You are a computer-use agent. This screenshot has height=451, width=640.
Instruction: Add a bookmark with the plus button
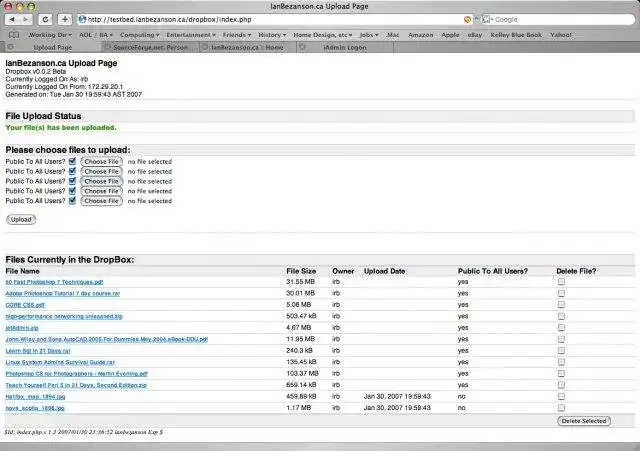click(65, 19)
